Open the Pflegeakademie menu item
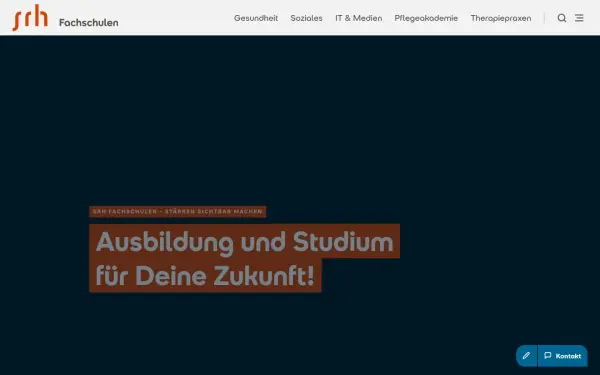 (426, 18)
